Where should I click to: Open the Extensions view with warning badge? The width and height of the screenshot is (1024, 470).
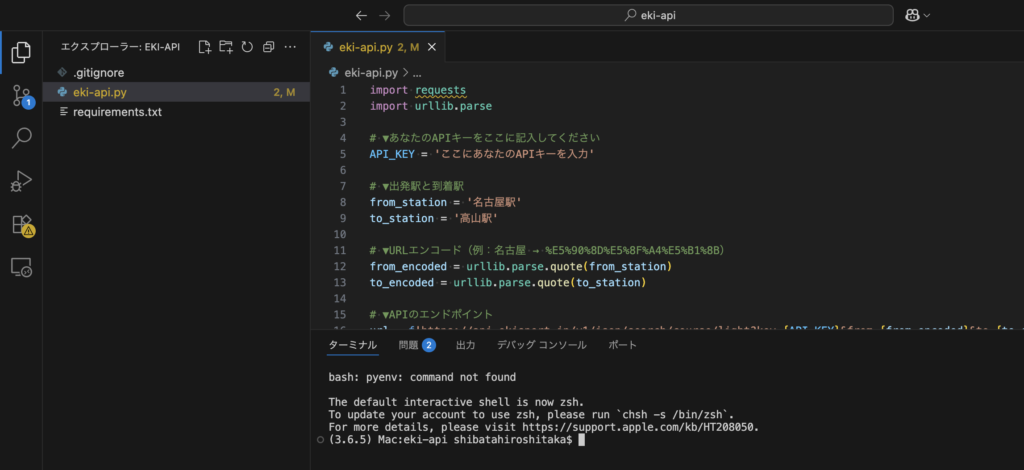tap(22, 225)
